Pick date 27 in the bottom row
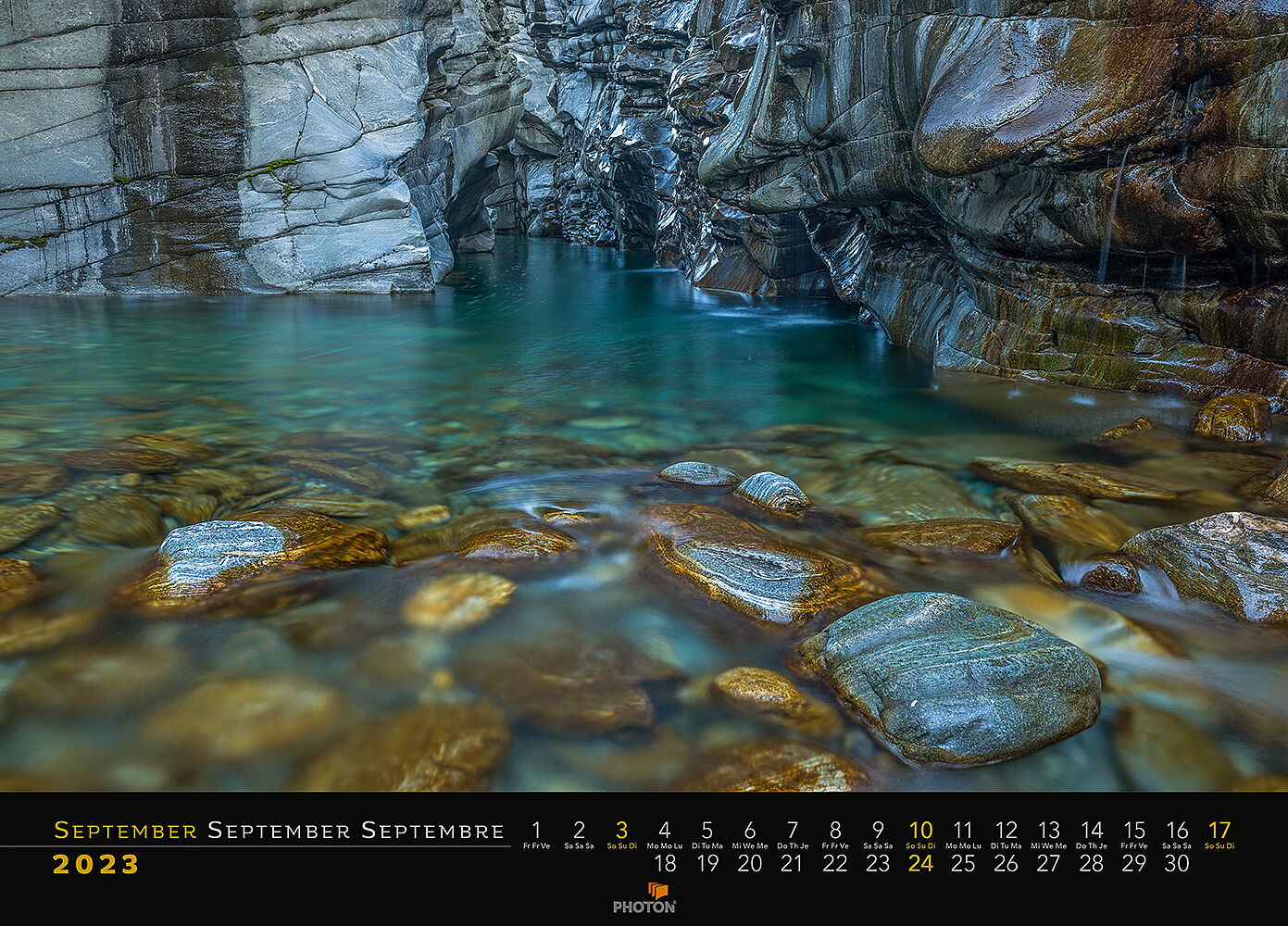 (x=1048, y=863)
